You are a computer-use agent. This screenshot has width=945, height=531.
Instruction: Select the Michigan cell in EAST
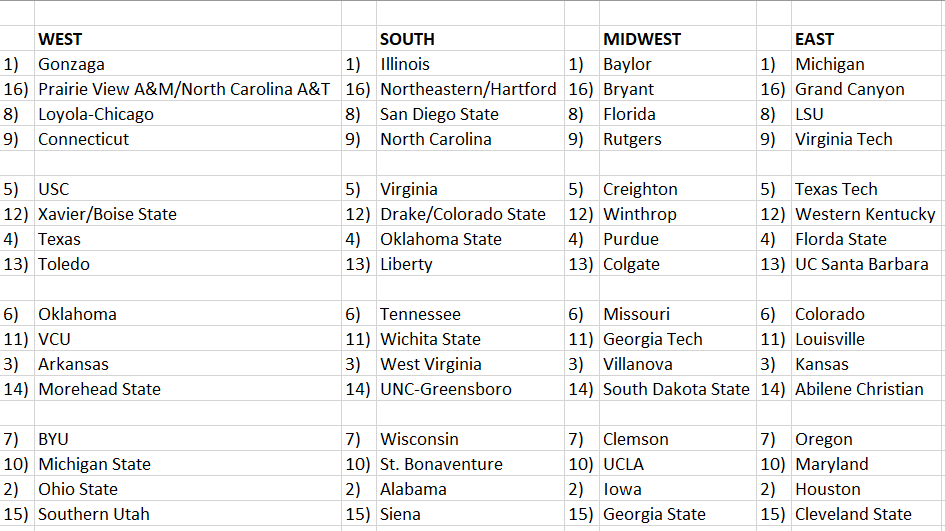coord(830,64)
